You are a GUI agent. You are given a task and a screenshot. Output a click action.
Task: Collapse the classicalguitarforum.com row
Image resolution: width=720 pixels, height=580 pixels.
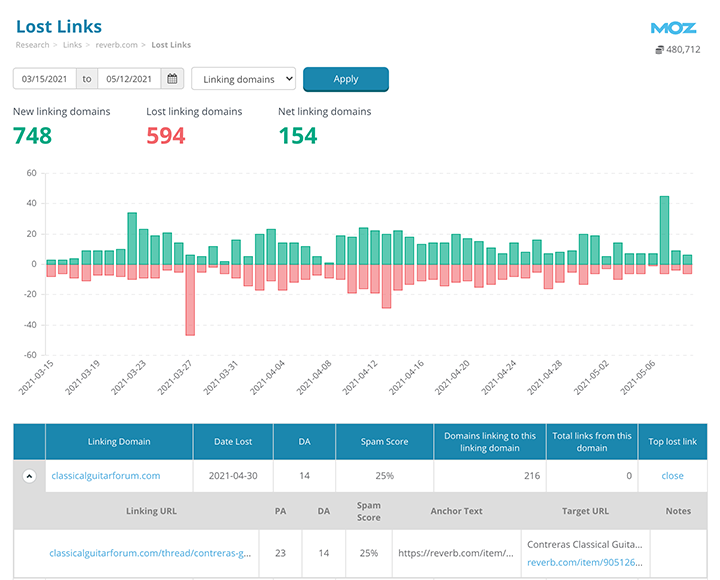(x=29, y=476)
